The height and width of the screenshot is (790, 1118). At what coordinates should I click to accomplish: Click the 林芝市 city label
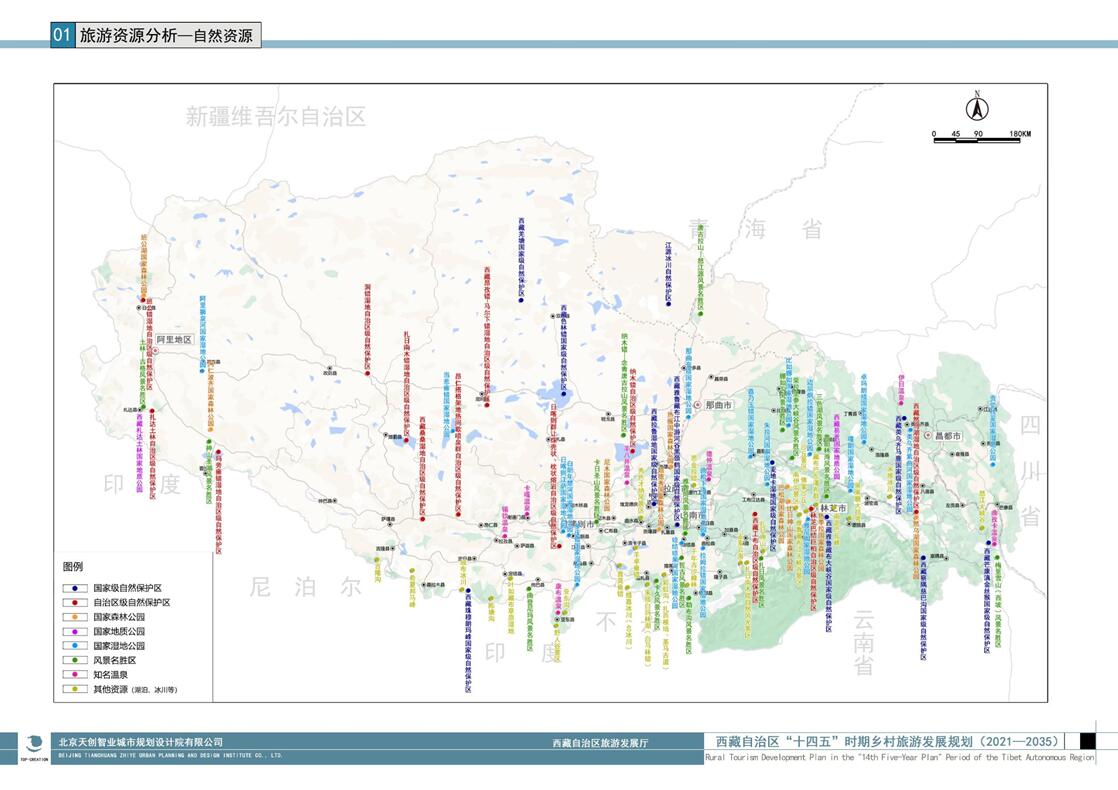pos(832,508)
